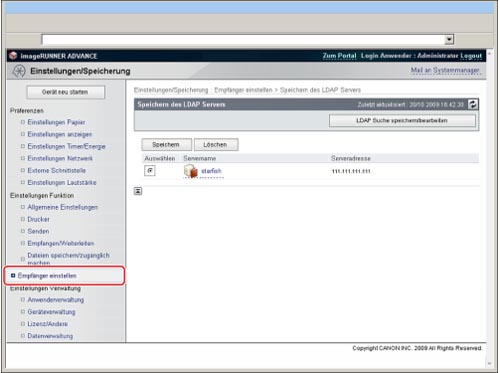Image resolution: width=500 pixels, height=373 pixels.
Task: Click the Löschen button
Action: pos(216,145)
